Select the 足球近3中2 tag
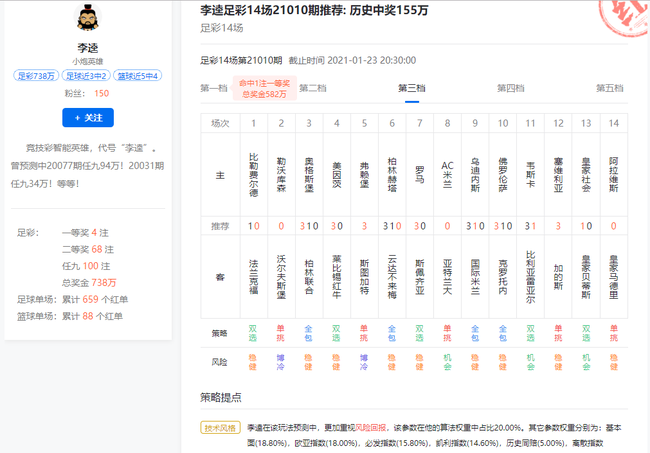This screenshot has height=453, width=650. [x=87, y=76]
